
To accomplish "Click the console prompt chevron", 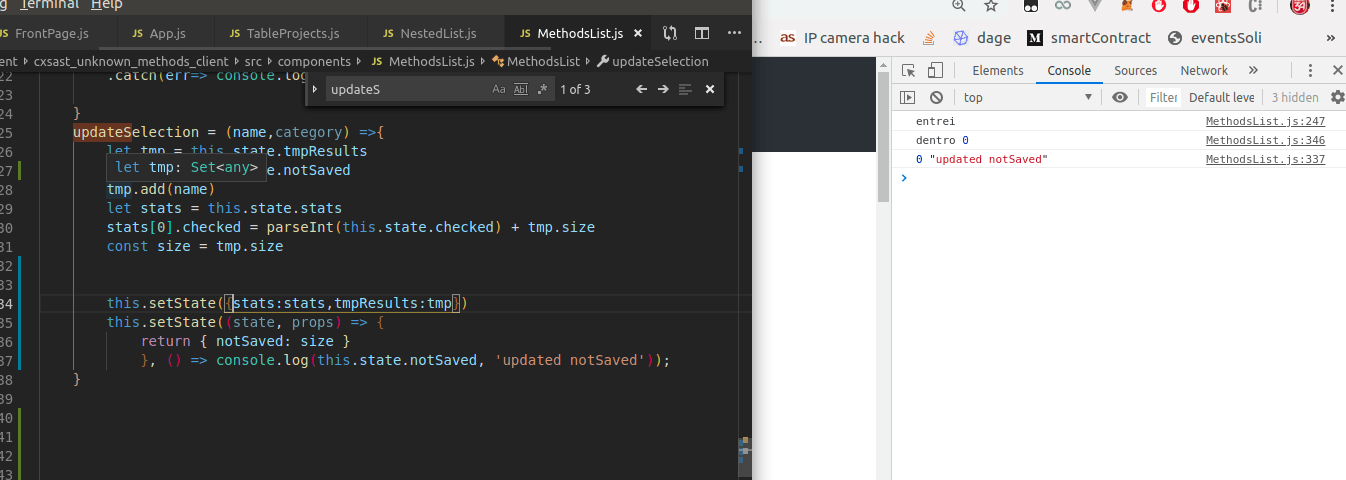I will tap(904, 178).
